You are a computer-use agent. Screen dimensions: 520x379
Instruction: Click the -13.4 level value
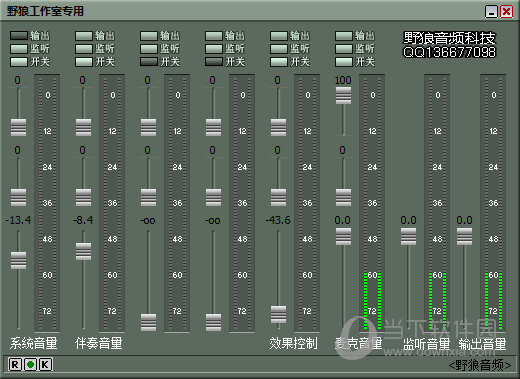point(19,220)
